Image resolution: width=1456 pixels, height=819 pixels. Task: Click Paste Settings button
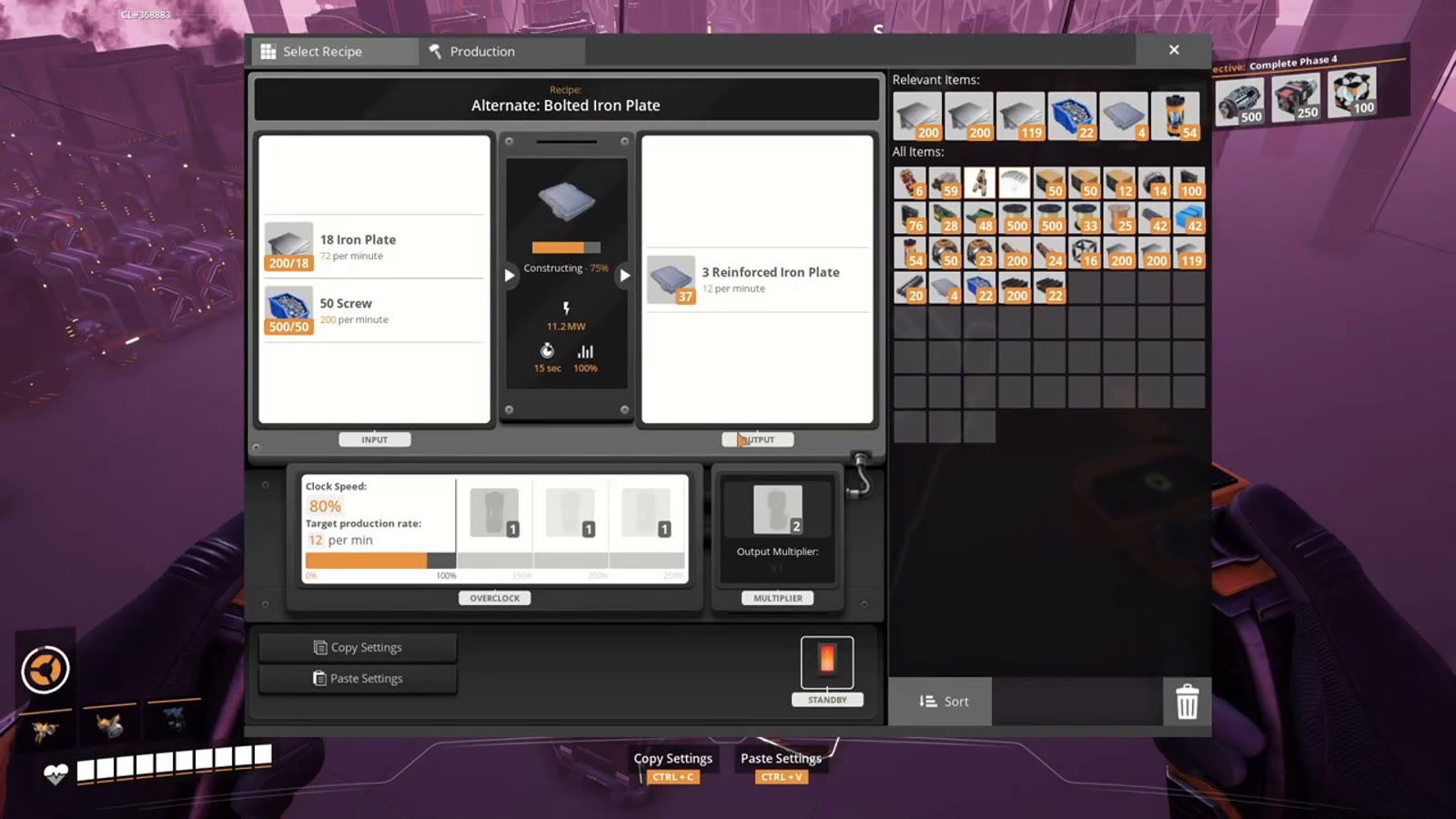(x=358, y=678)
